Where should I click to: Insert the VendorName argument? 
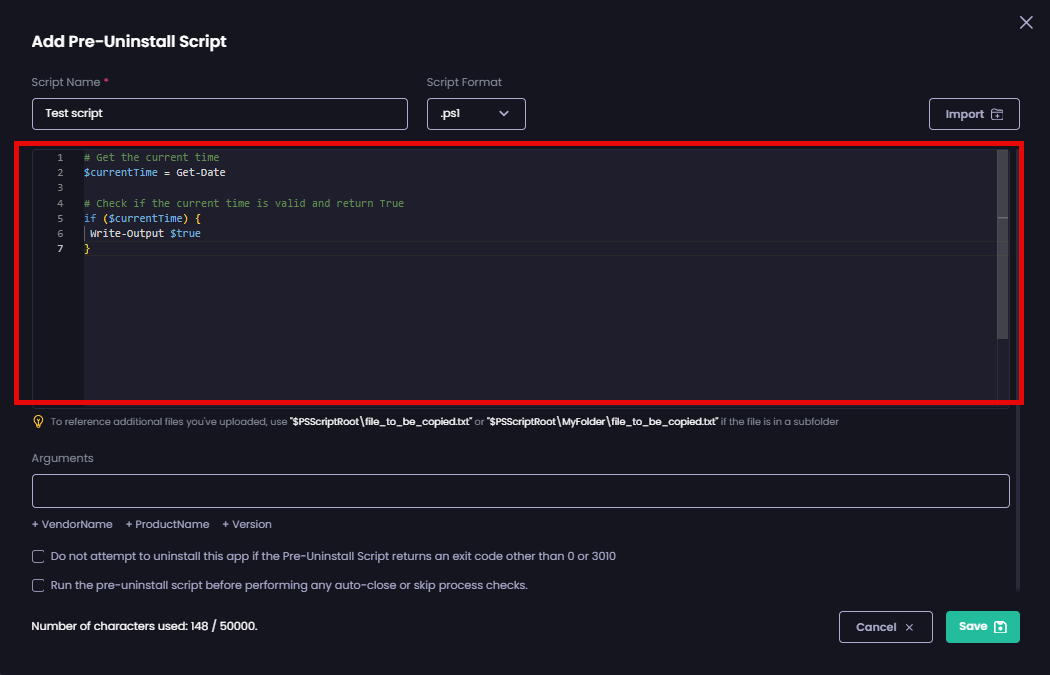pos(72,524)
